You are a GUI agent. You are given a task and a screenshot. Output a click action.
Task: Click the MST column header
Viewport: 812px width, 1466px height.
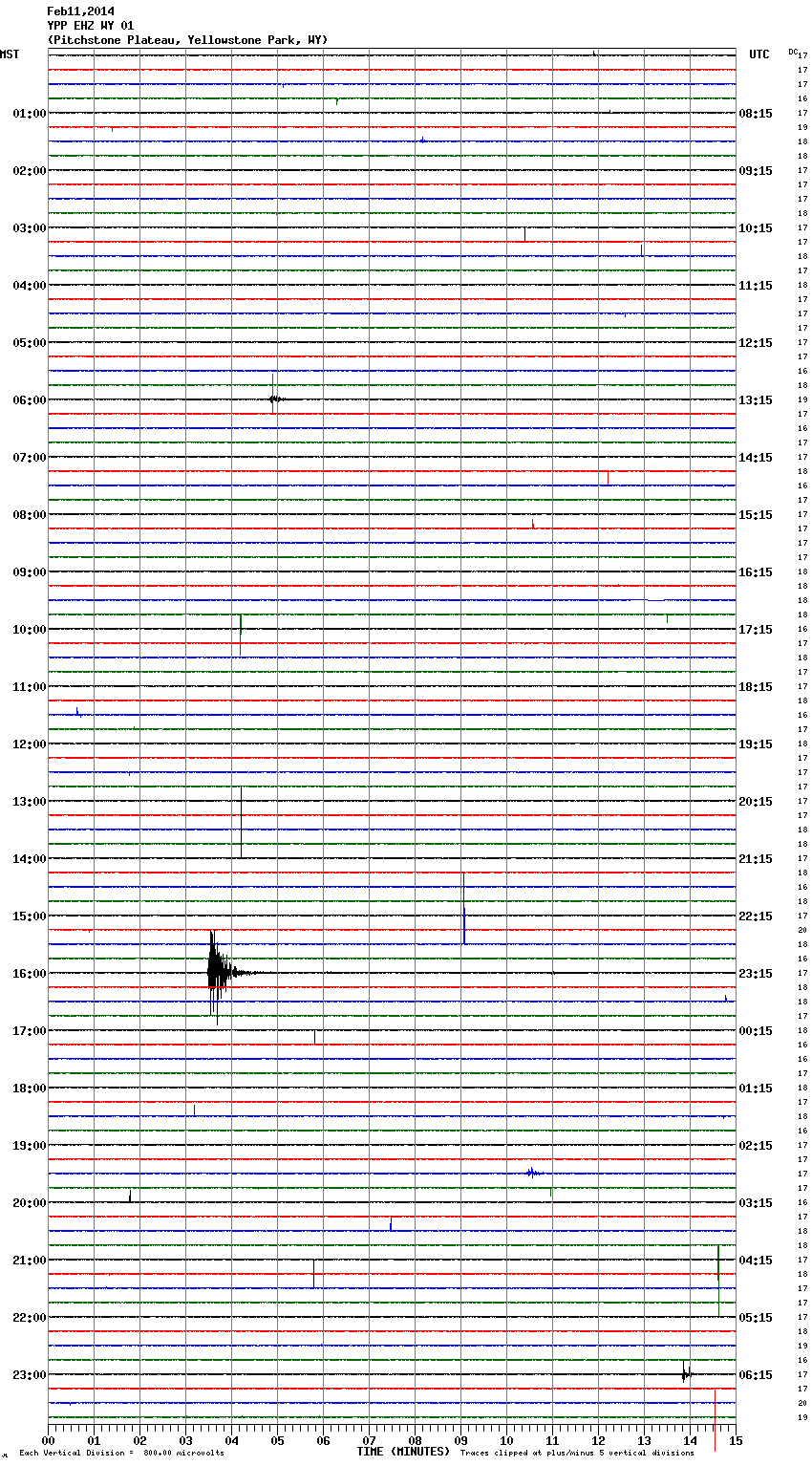point(10,54)
